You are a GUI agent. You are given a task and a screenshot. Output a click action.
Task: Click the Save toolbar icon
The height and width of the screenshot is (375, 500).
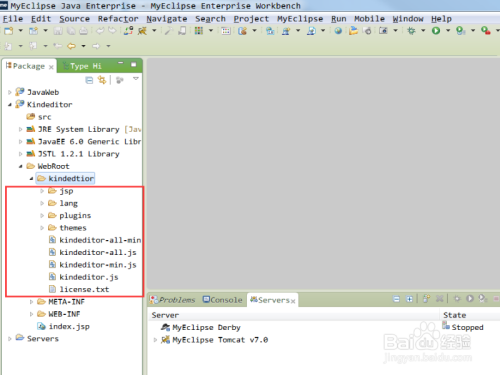[58, 31]
